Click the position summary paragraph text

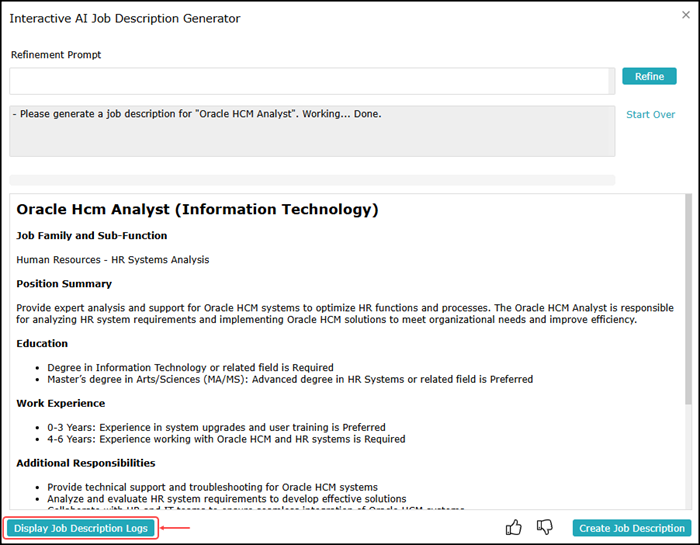345,314
